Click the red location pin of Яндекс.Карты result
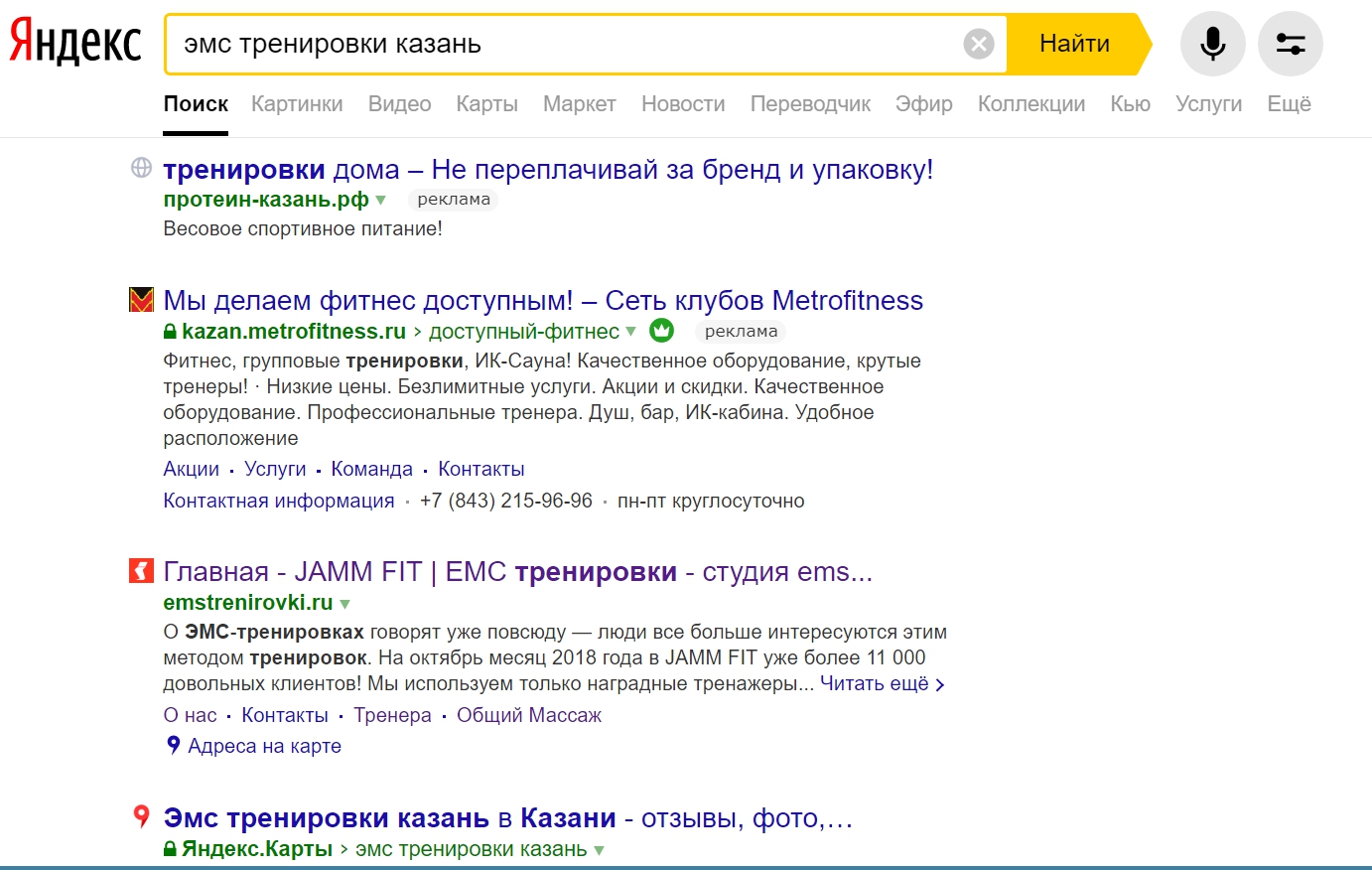Image resolution: width=1372 pixels, height=870 pixels. (141, 816)
